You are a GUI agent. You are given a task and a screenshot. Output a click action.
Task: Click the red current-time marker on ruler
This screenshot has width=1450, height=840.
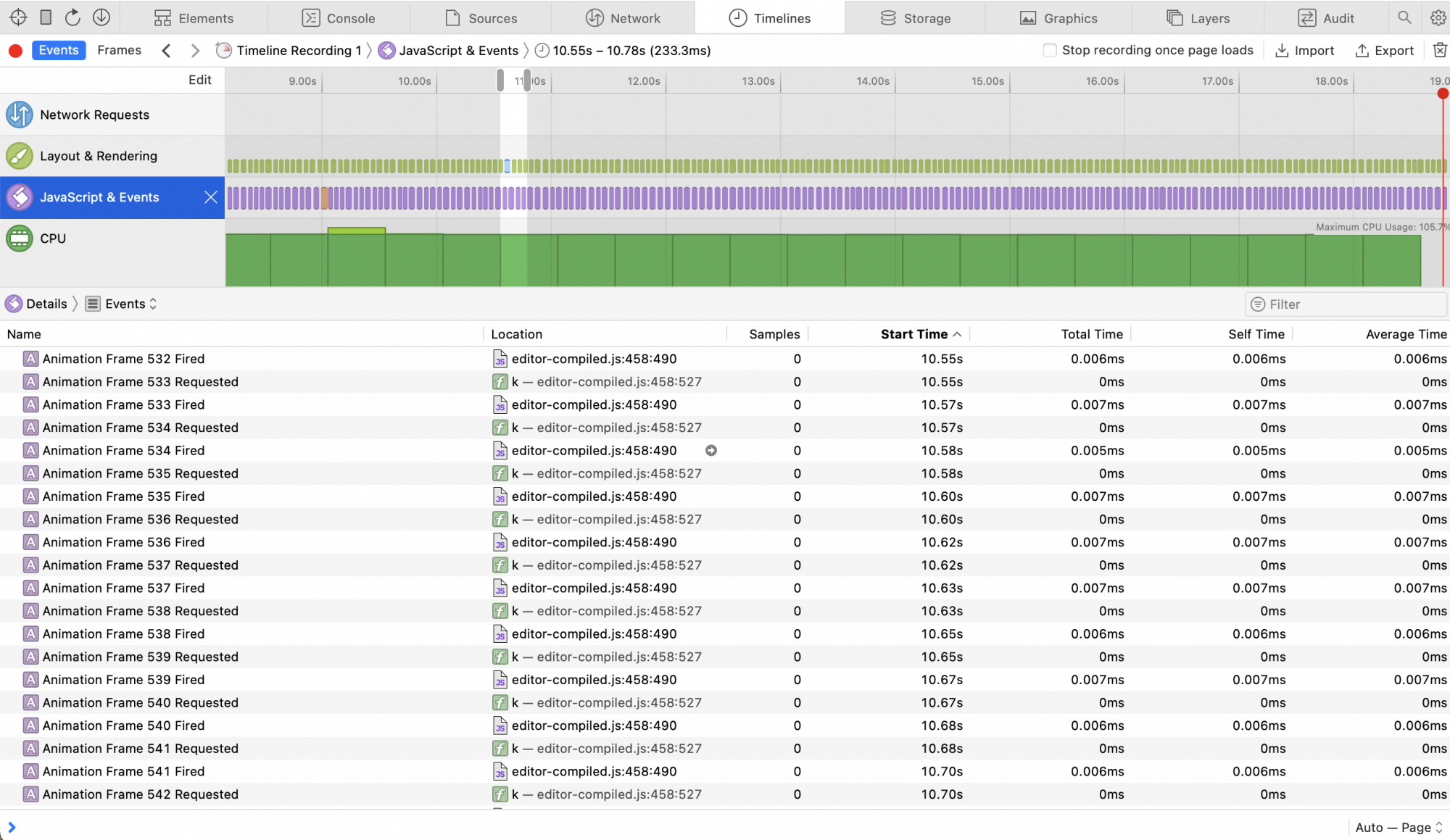pos(1443,93)
